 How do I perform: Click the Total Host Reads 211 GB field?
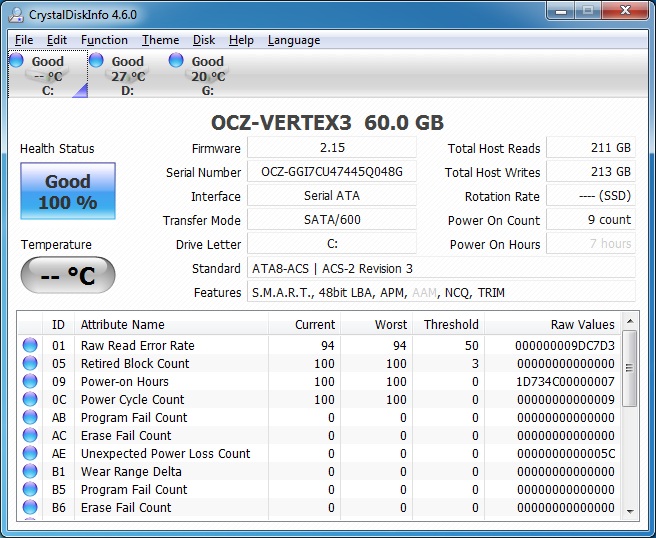coord(591,148)
